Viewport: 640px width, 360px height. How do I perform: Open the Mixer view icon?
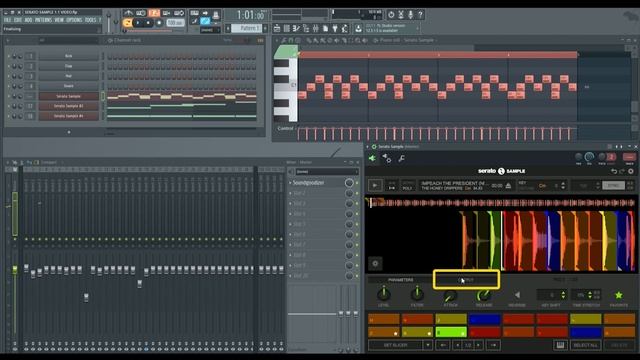(x=316, y=29)
